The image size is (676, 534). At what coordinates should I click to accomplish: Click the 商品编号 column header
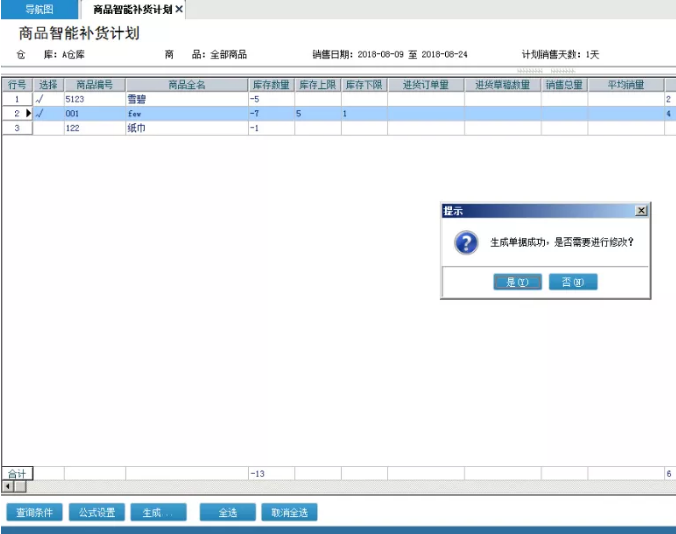pos(95,85)
